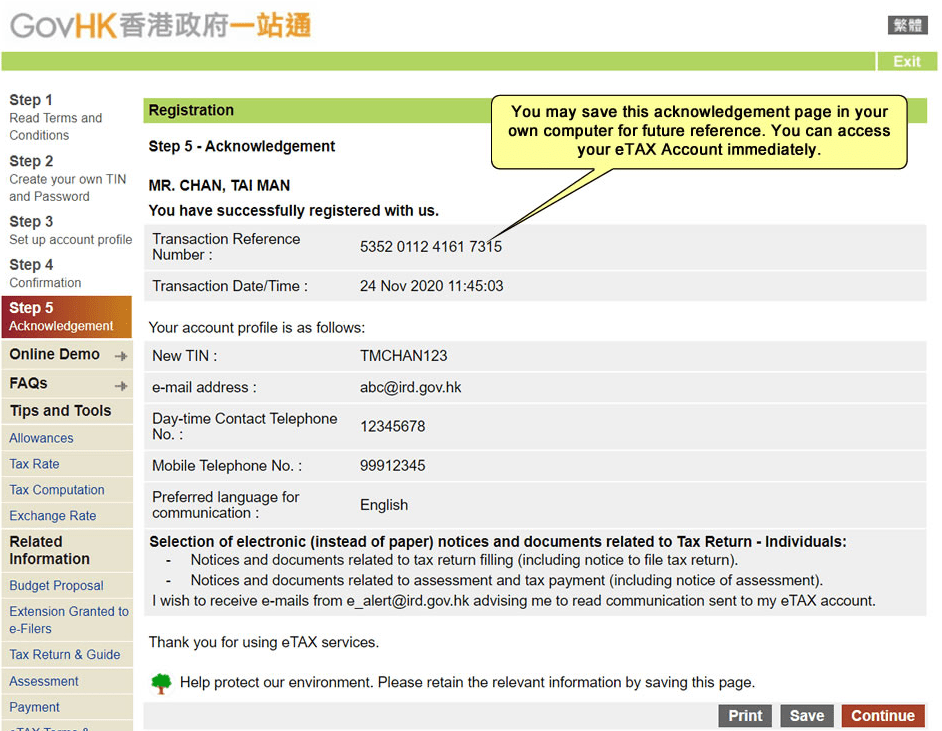Viewport: 942px width, 731px height.
Task: Open Step 4 Confirmation
Action: 45,273
